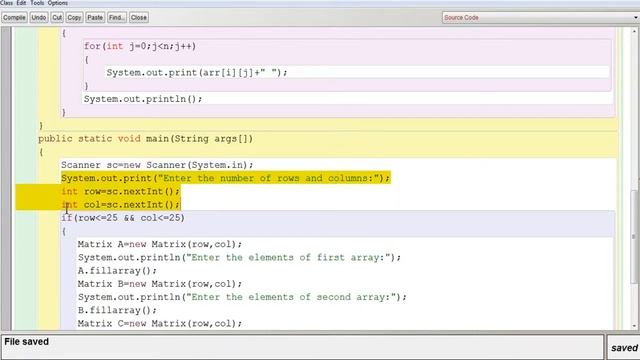Click the 'Scanner sc=new Scanner(System.in);' line
This screenshot has height=360, width=640.
[x=157, y=165]
